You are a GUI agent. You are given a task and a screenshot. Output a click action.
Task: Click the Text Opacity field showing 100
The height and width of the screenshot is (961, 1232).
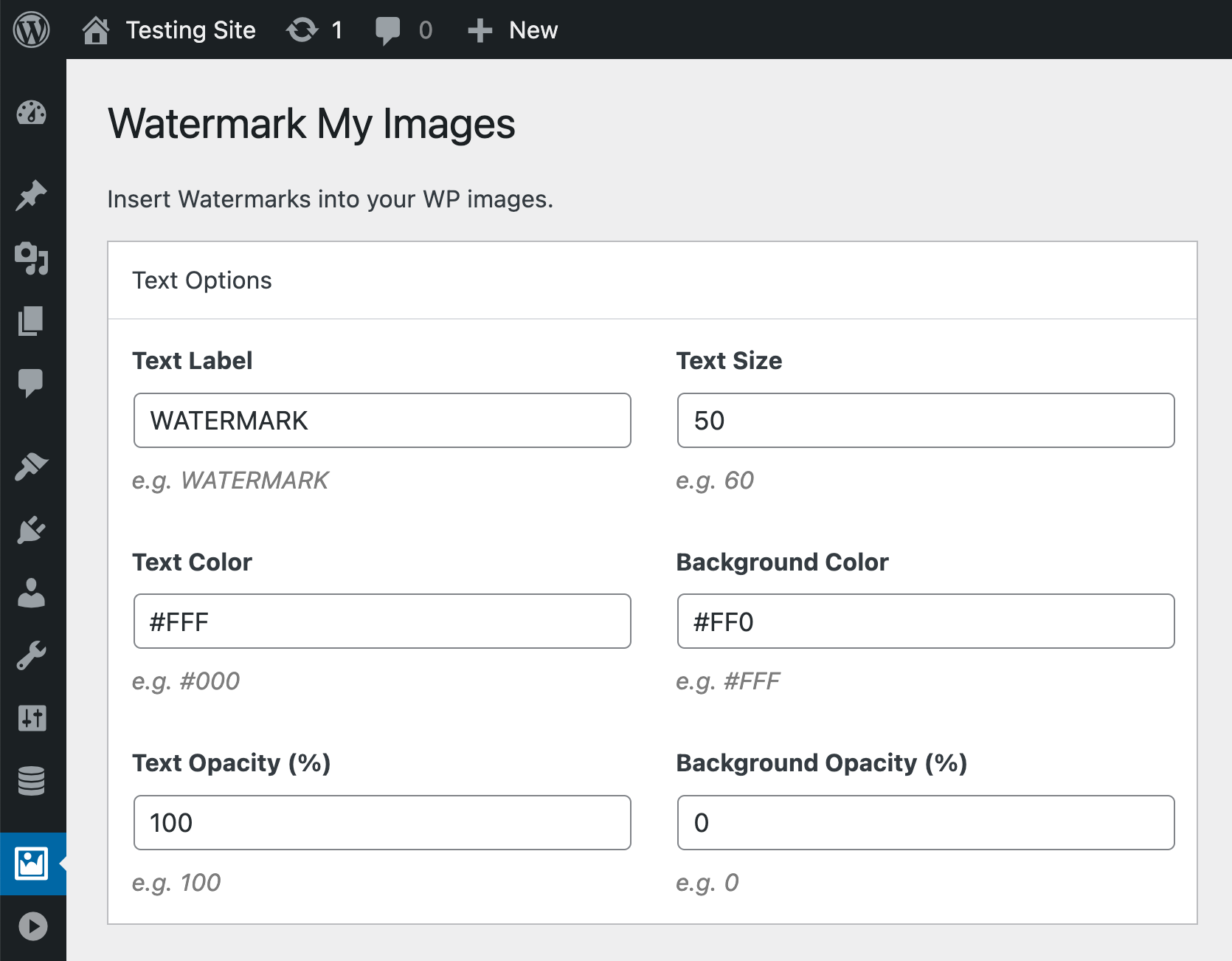tap(382, 823)
